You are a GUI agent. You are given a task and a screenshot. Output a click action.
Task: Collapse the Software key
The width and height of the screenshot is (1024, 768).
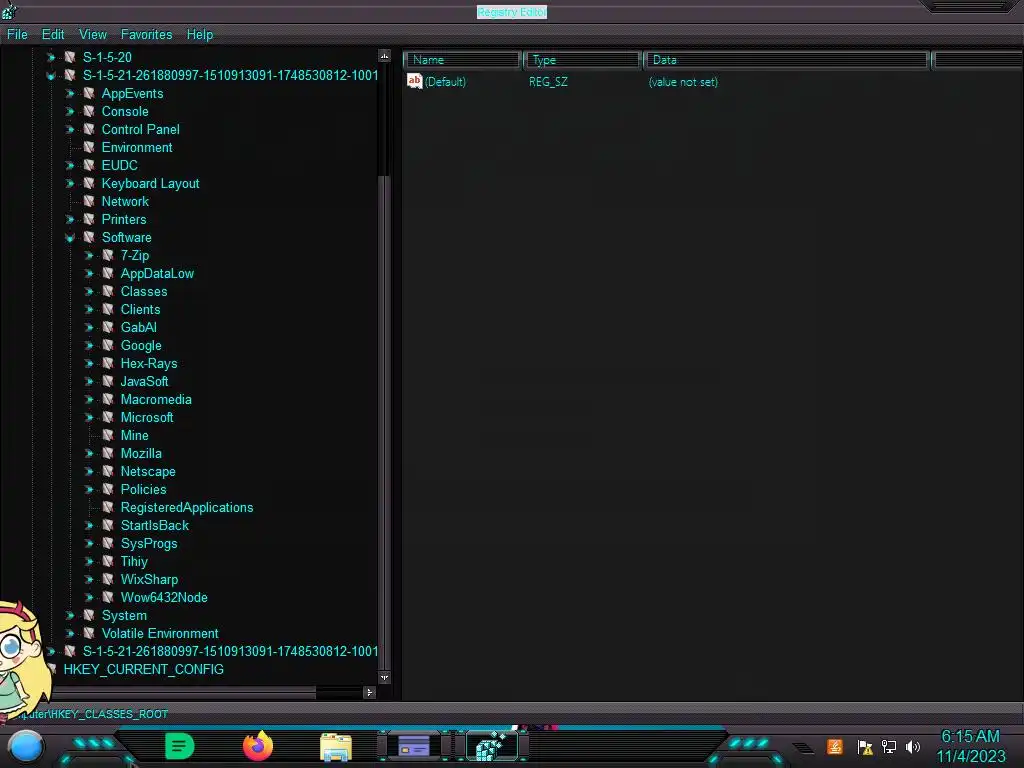click(x=70, y=238)
